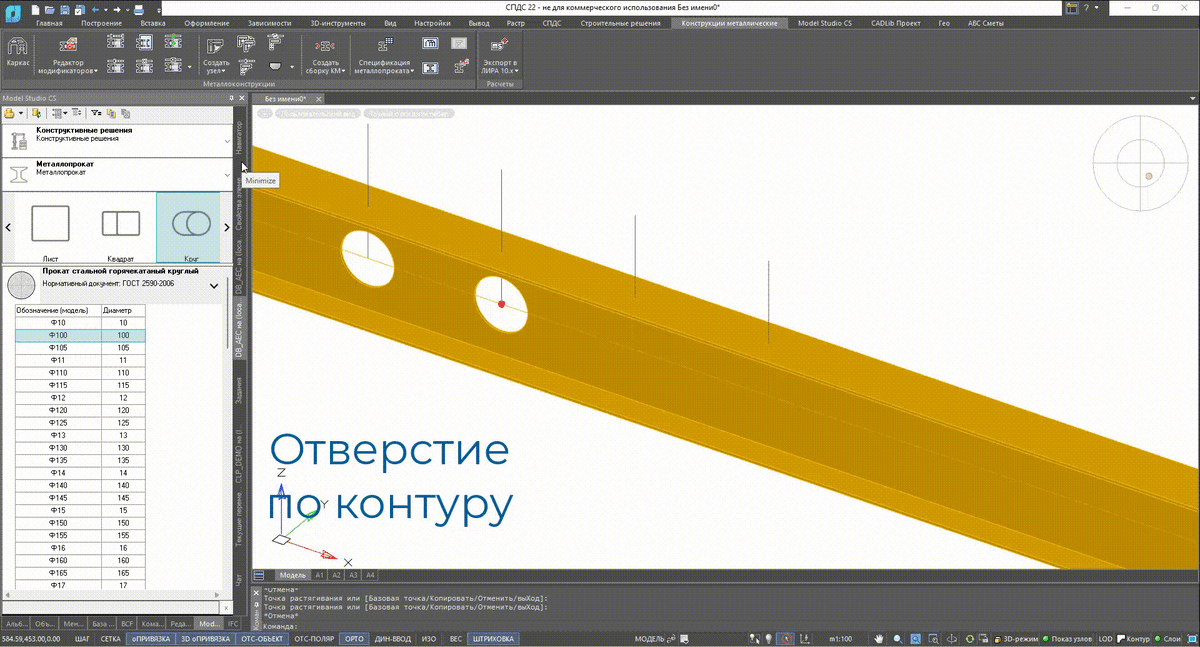The image size is (1200, 647).
Task: Click the Open file icon in quick access toolbar
Action: [52, 9]
